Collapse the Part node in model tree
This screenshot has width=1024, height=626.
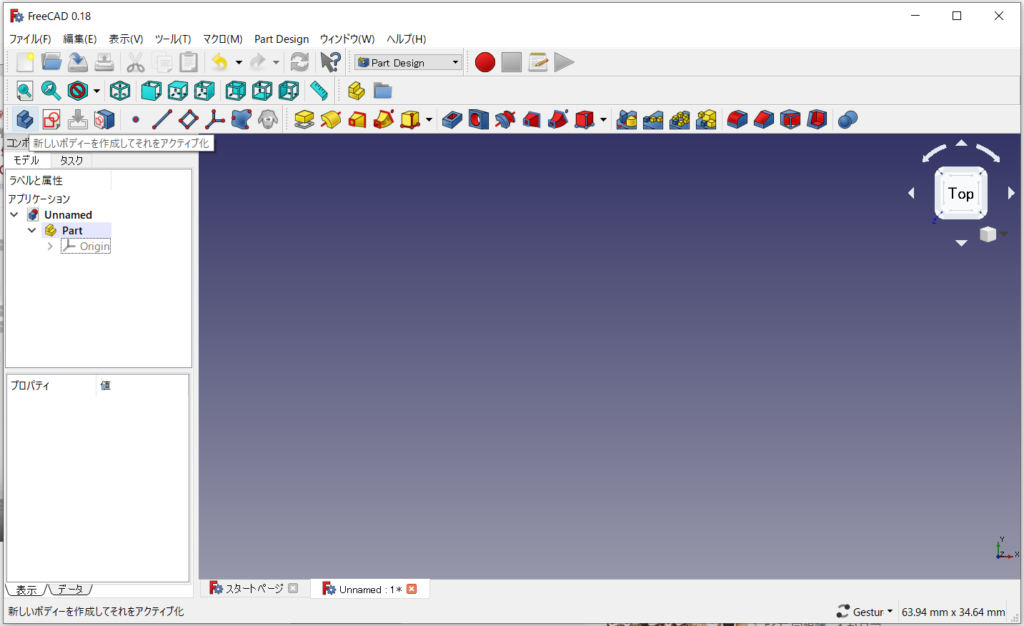(x=32, y=230)
